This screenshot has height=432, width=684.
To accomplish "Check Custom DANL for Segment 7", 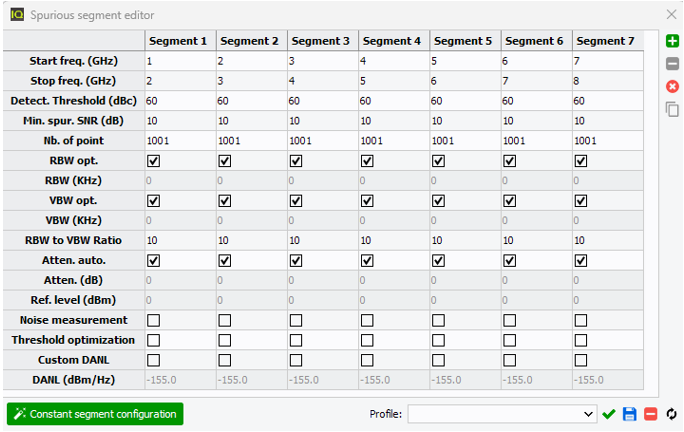I will (581, 360).
